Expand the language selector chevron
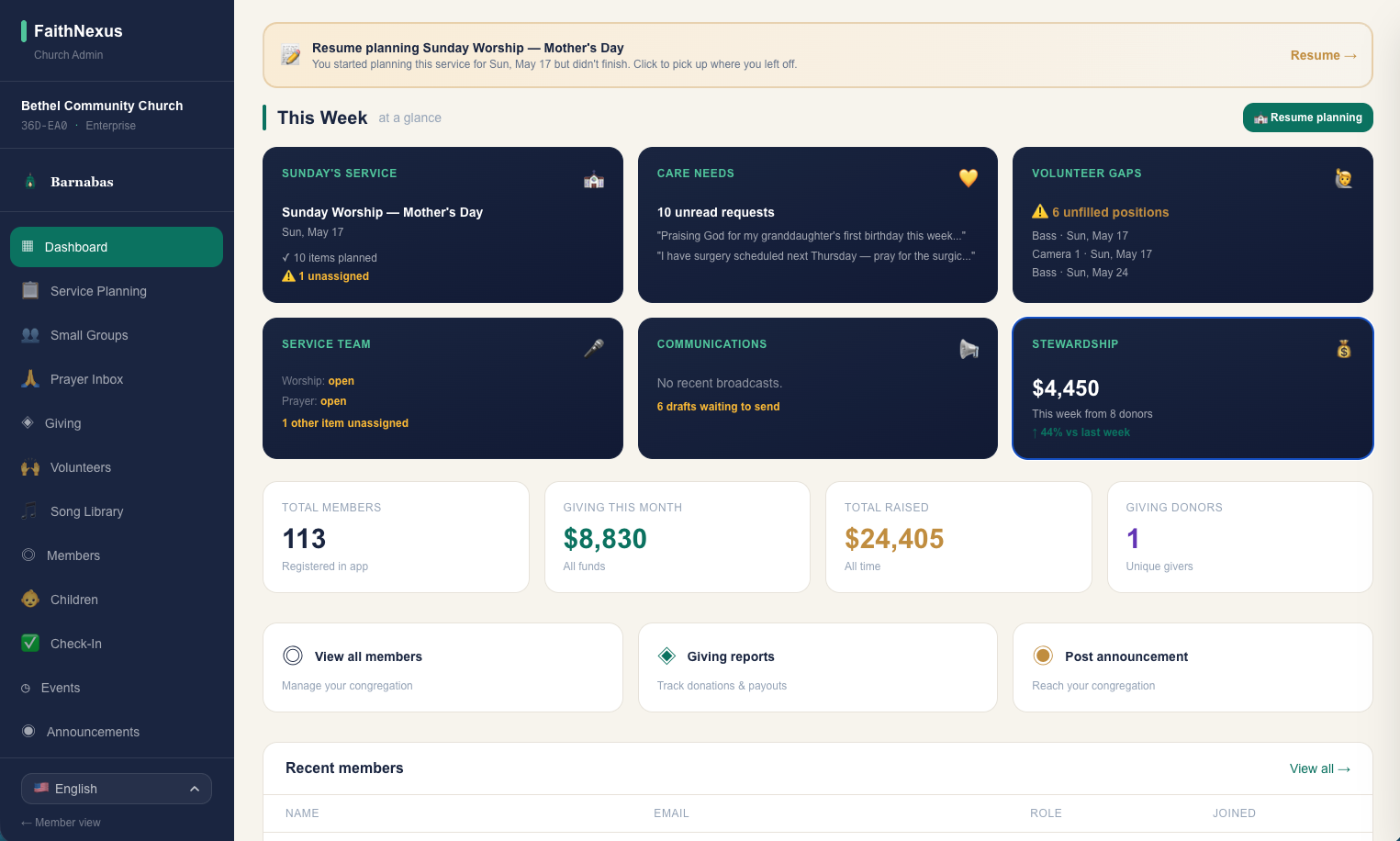Image resolution: width=1400 pixels, height=841 pixels. click(x=195, y=789)
